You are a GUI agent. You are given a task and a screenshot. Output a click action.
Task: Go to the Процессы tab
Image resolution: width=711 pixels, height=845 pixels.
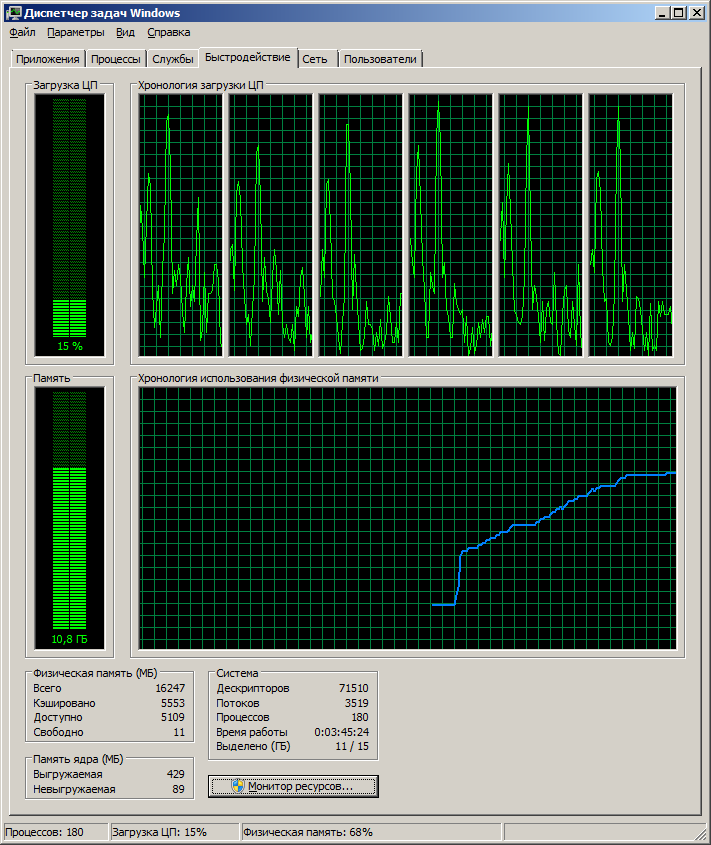tap(116, 59)
